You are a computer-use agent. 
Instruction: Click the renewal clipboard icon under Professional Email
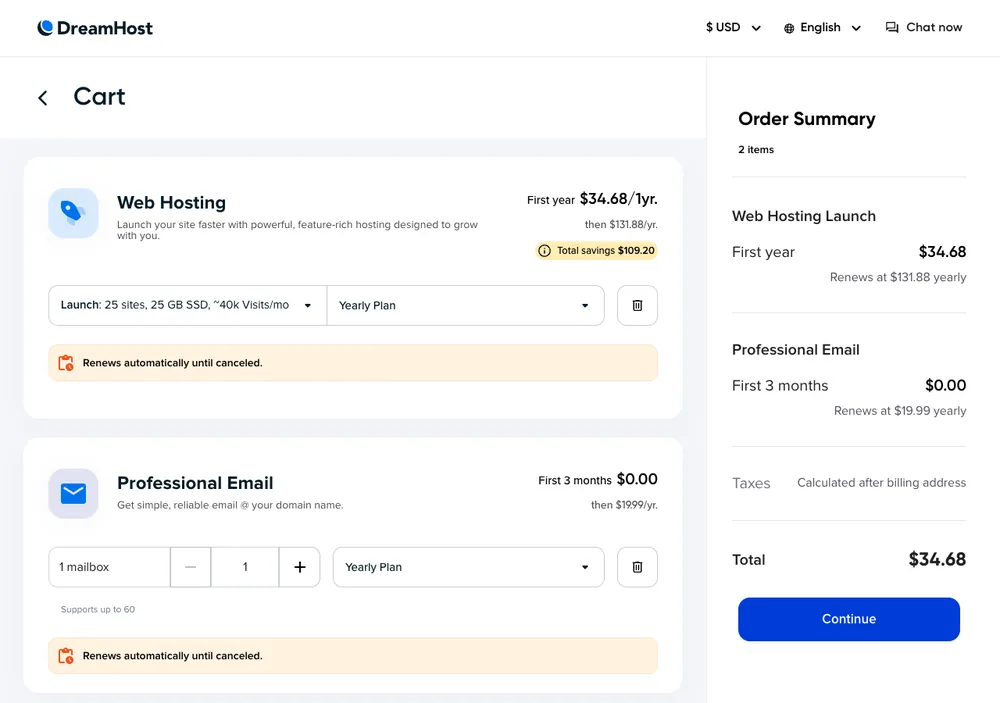pyautogui.click(x=66, y=656)
